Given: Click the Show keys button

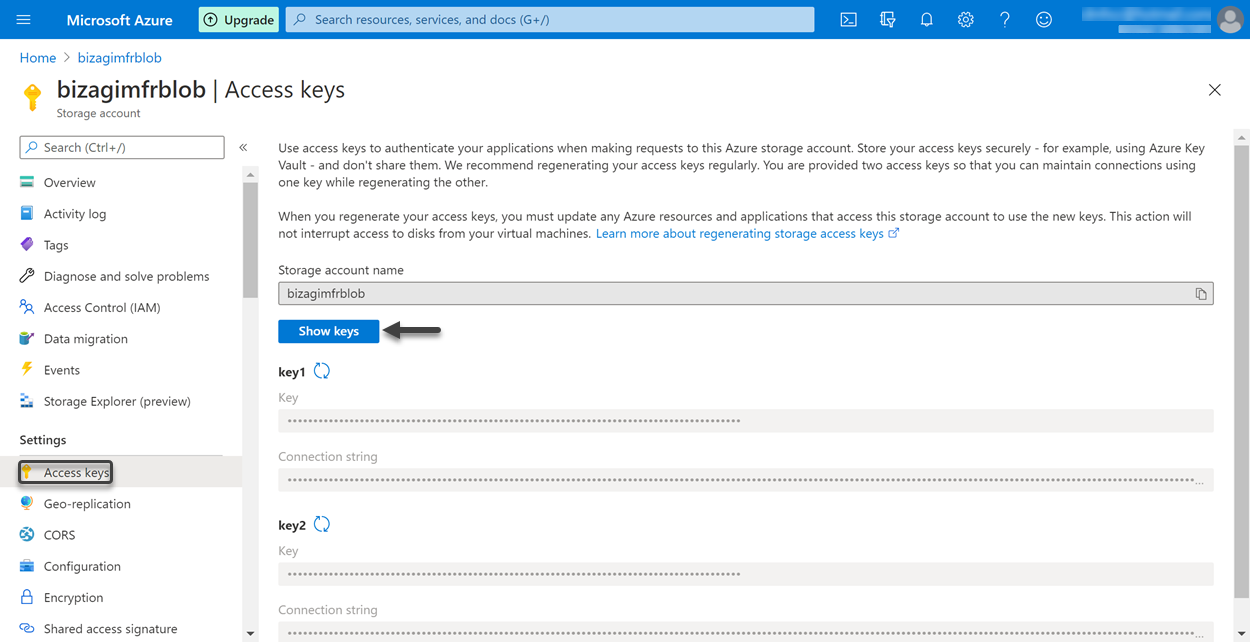Looking at the screenshot, I should point(329,331).
